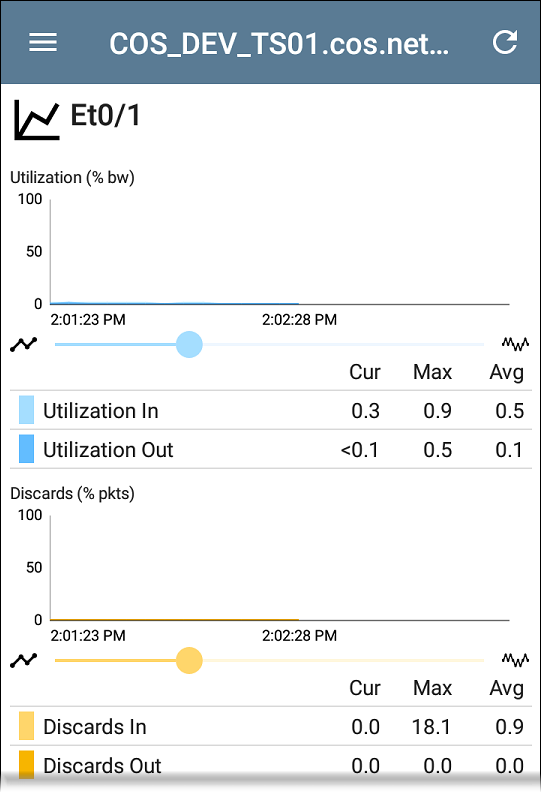
Task: Tap the refresh icon in header
Action: pyautogui.click(x=505, y=42)
